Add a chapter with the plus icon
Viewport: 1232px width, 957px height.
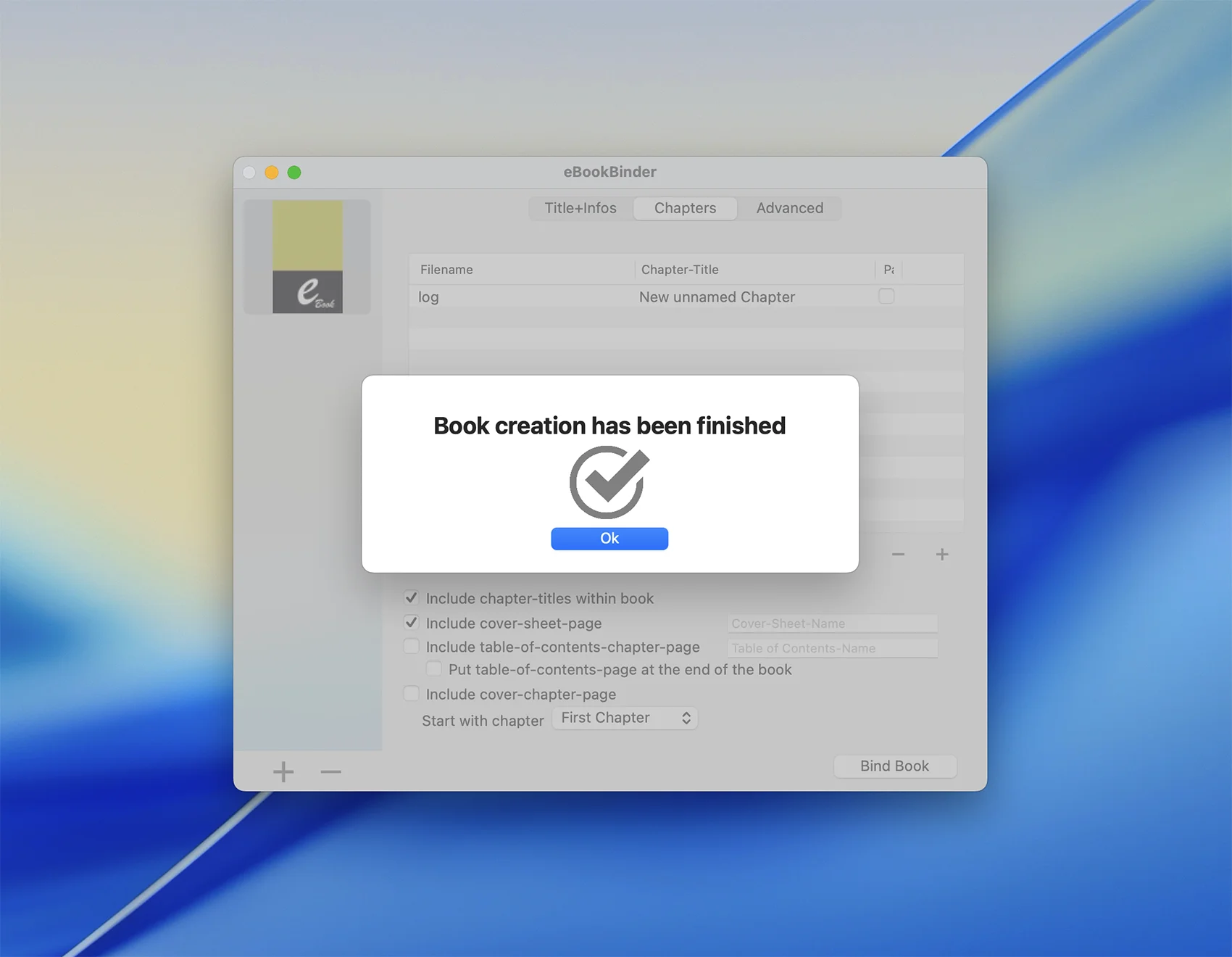pyautogui.click(x=941, y=555)
